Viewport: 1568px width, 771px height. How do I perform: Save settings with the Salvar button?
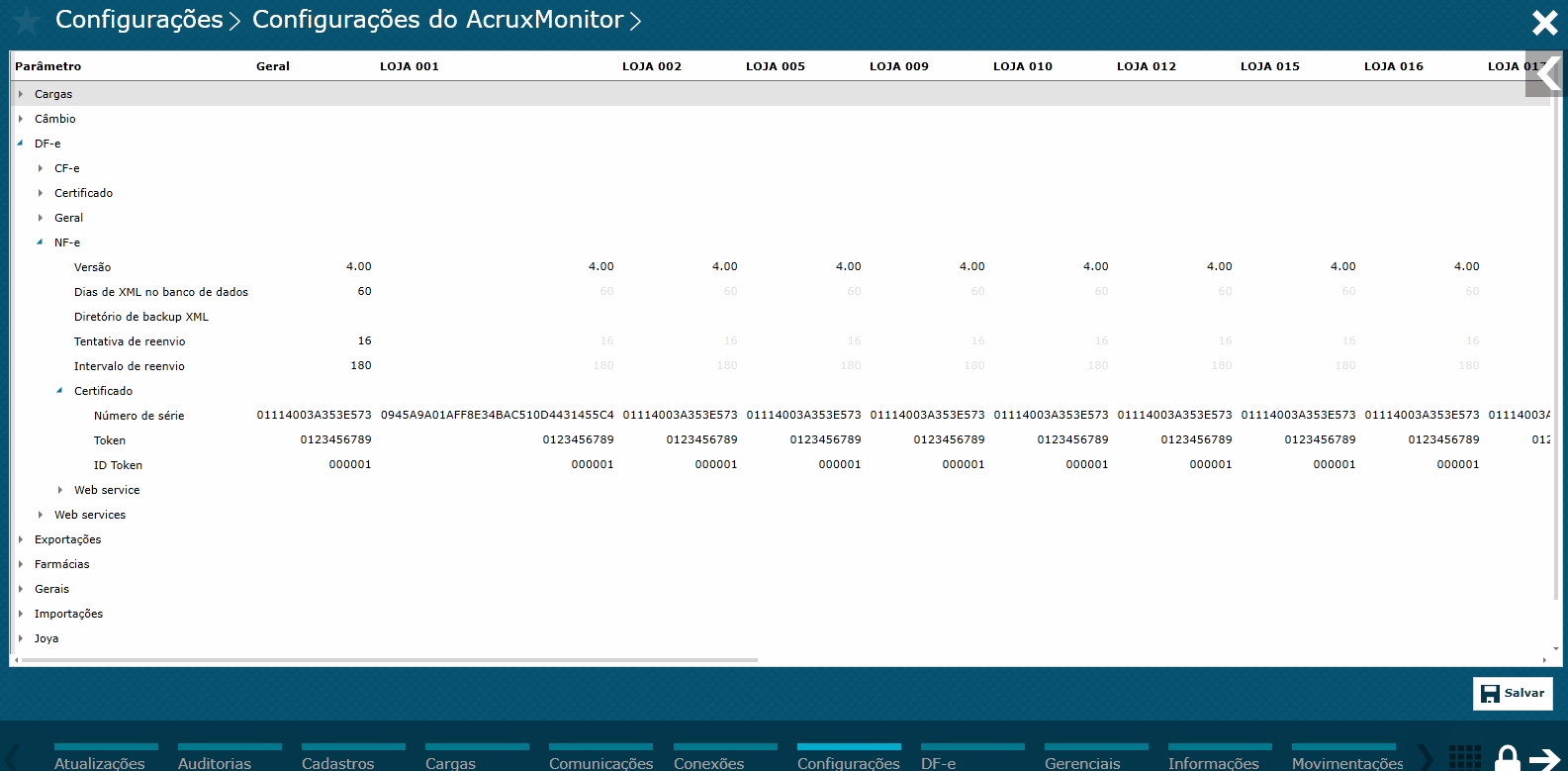click(1513, 694)
